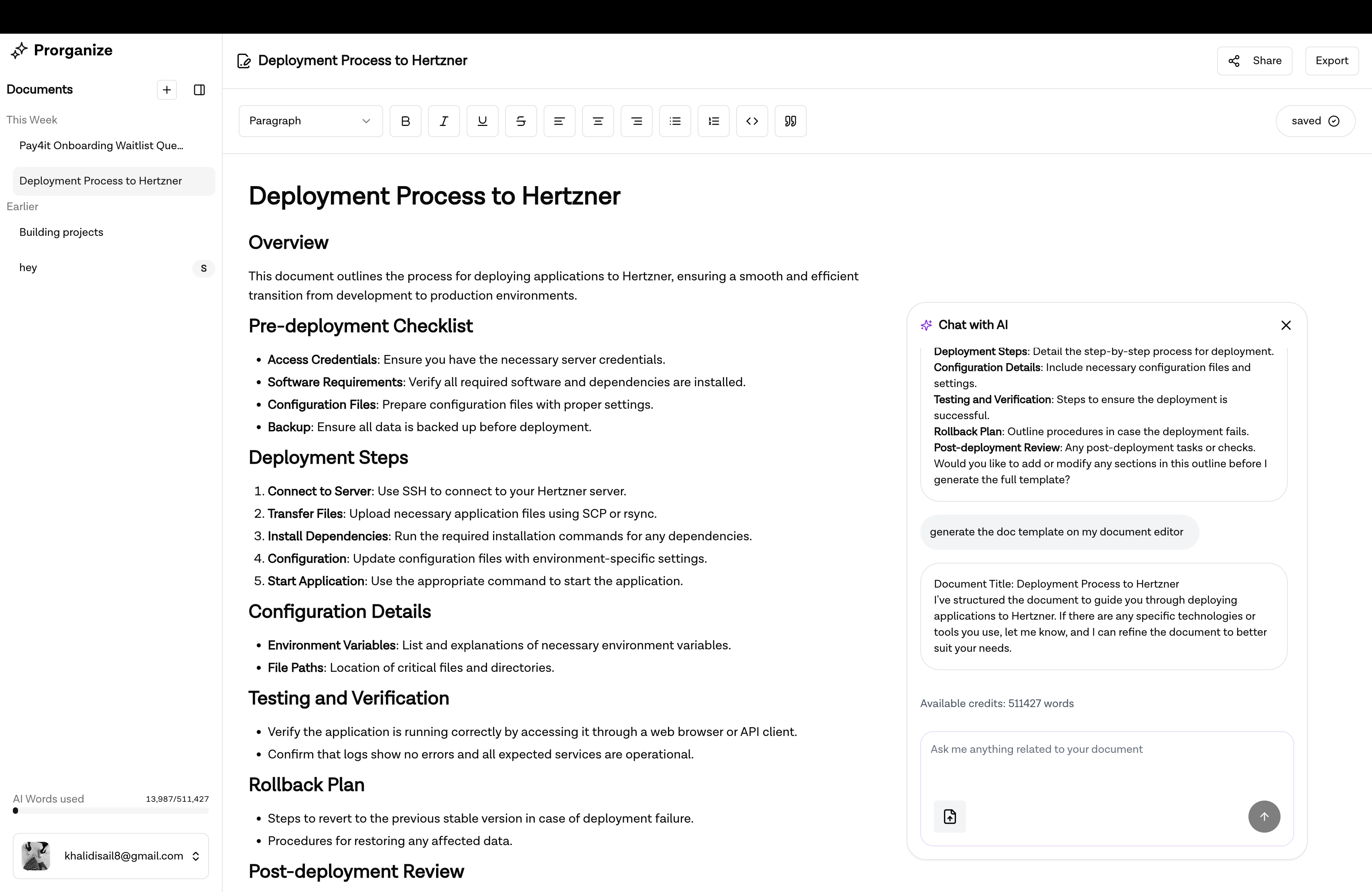The width and height of the screenshot is (1372, 892).
Task: Open Pay4it Onboarding Waitlist document
Action: coord(101,146)
